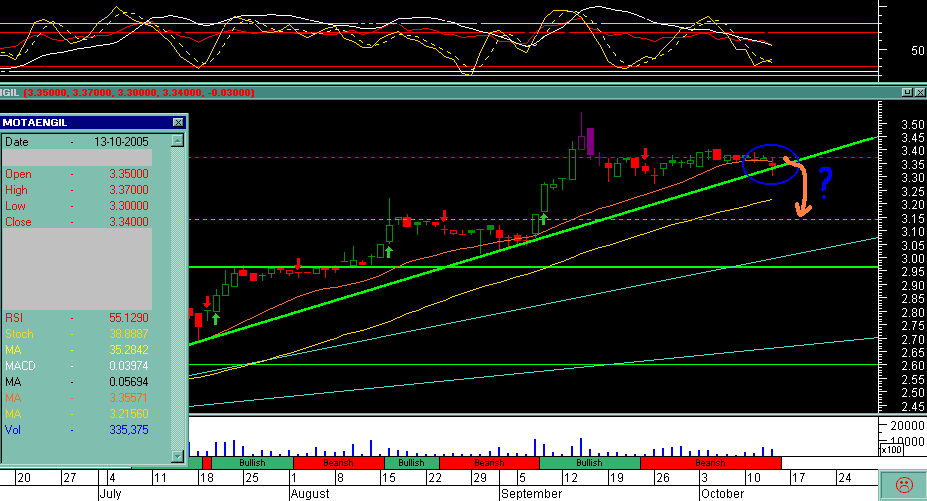Select the High value 3.37000
This screenshot has height=501, width=927.
point(128,190)
